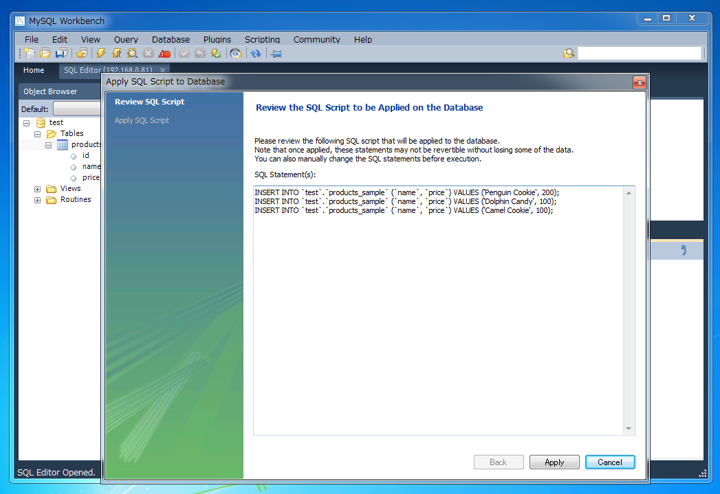Minimize the MySQL Workbench window
The width and height of the screenshot is (720, 494).
(647, 18)
